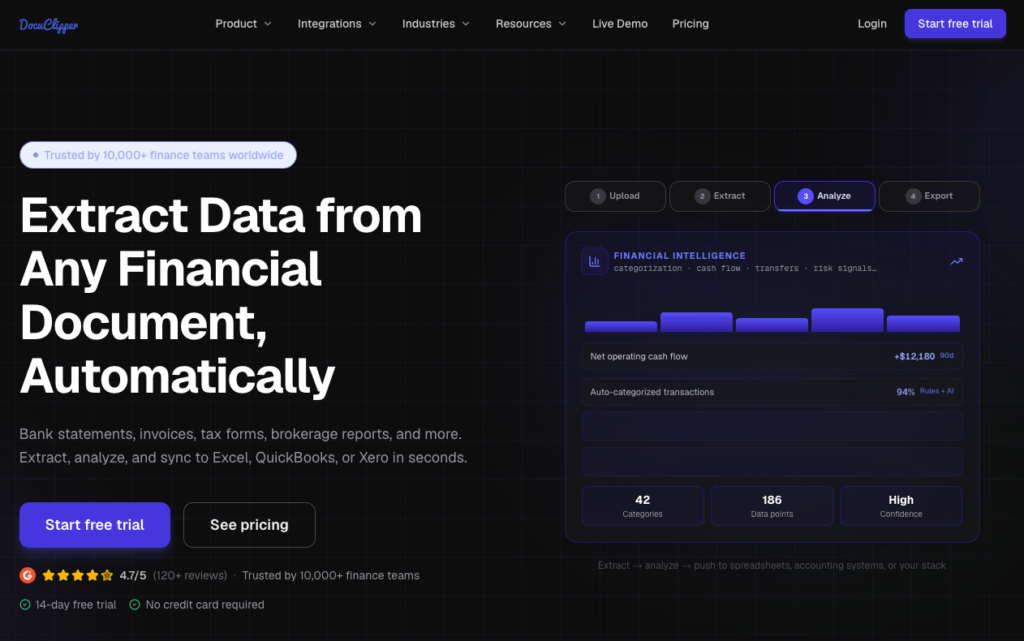The height and width of the screenshot is (641, 1024).
Task: Click the 94% auto-categorized value
Action: click(905, 392)
